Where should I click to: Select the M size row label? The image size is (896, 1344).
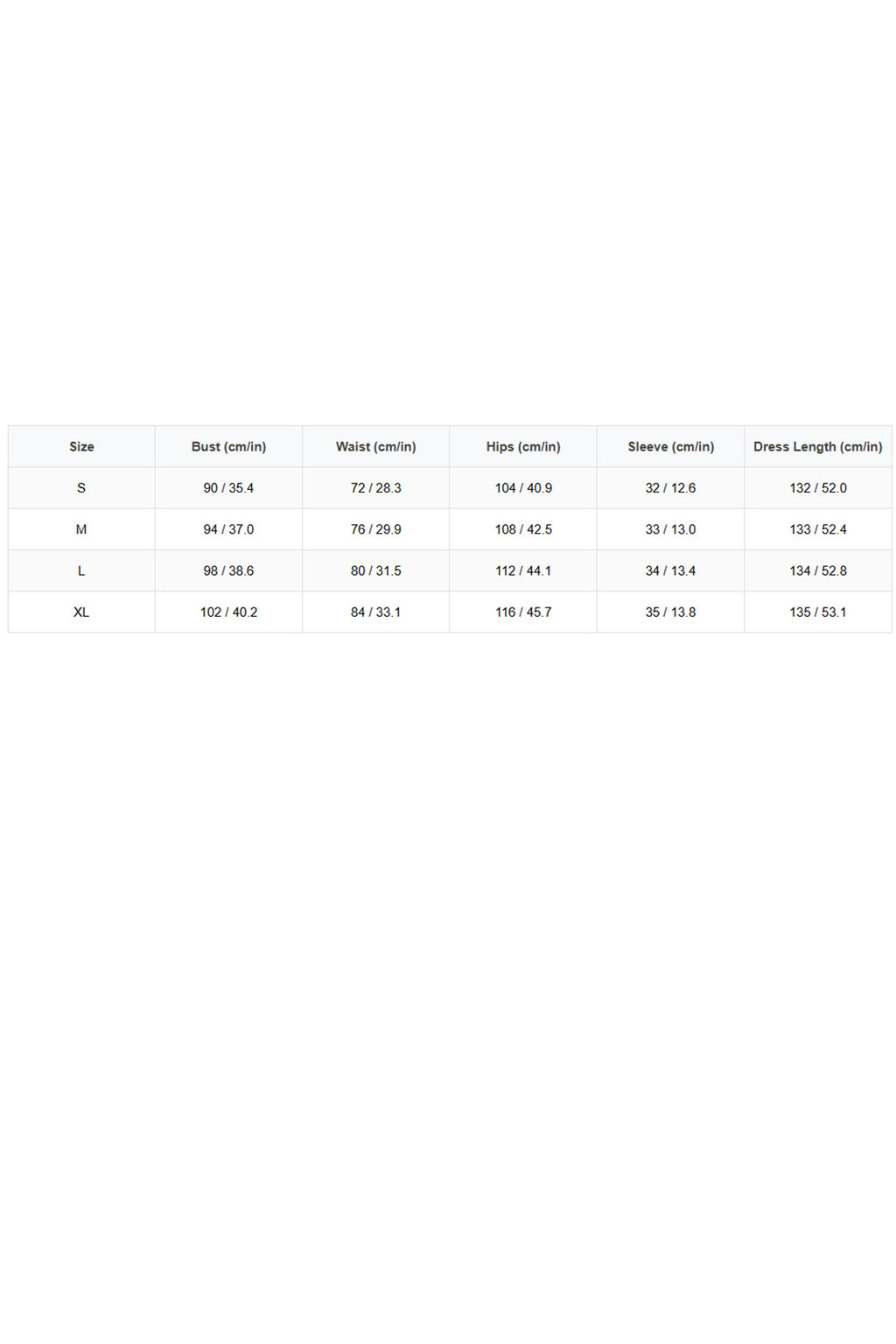81,529
